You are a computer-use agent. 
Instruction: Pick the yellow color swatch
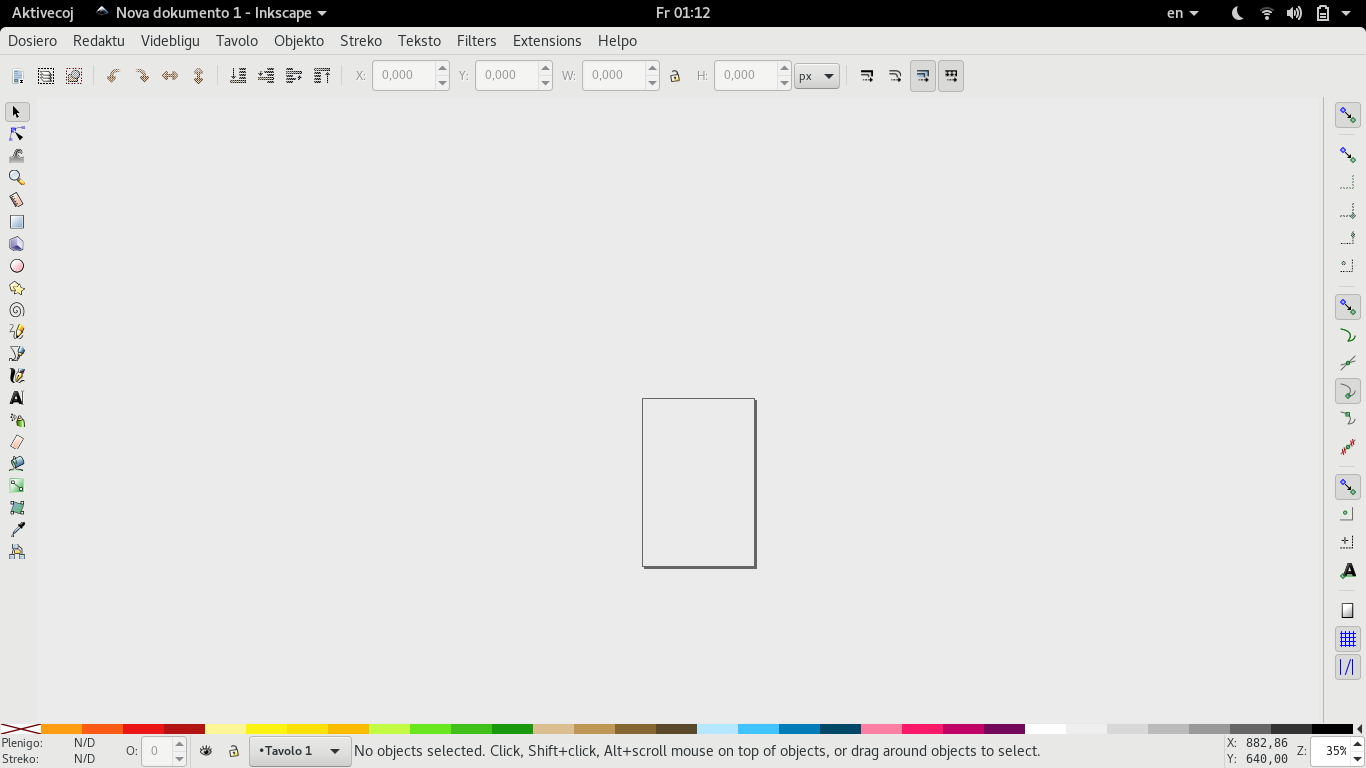tap(266, 730)
